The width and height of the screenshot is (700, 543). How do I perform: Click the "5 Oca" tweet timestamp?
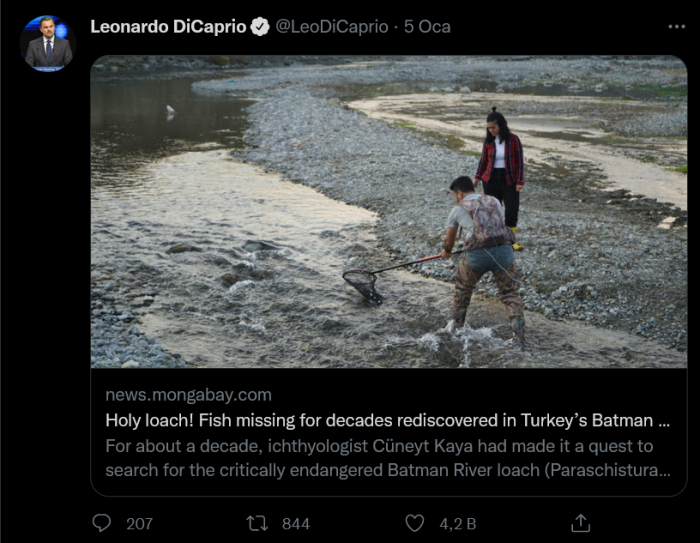427,27
